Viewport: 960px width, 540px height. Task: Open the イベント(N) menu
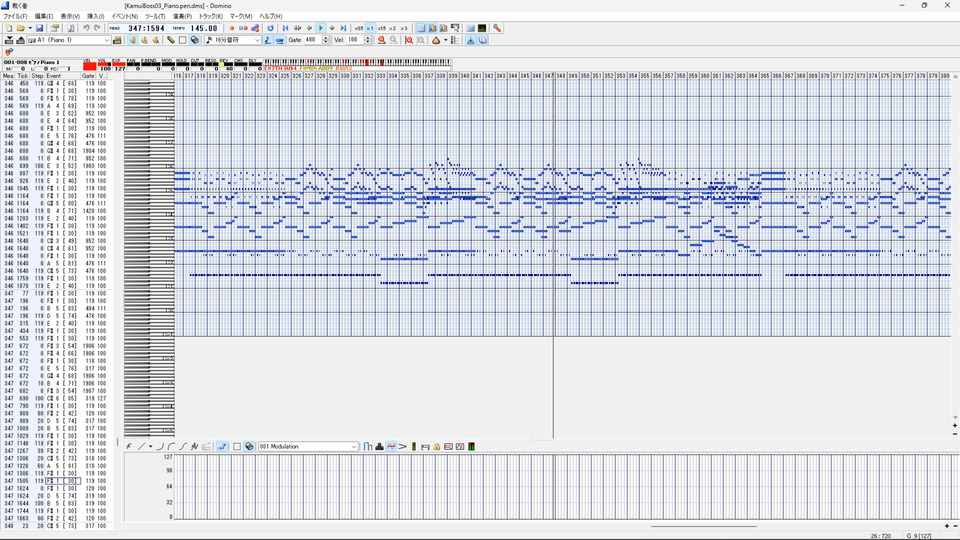pyautogui.click(x=124, y=17)
